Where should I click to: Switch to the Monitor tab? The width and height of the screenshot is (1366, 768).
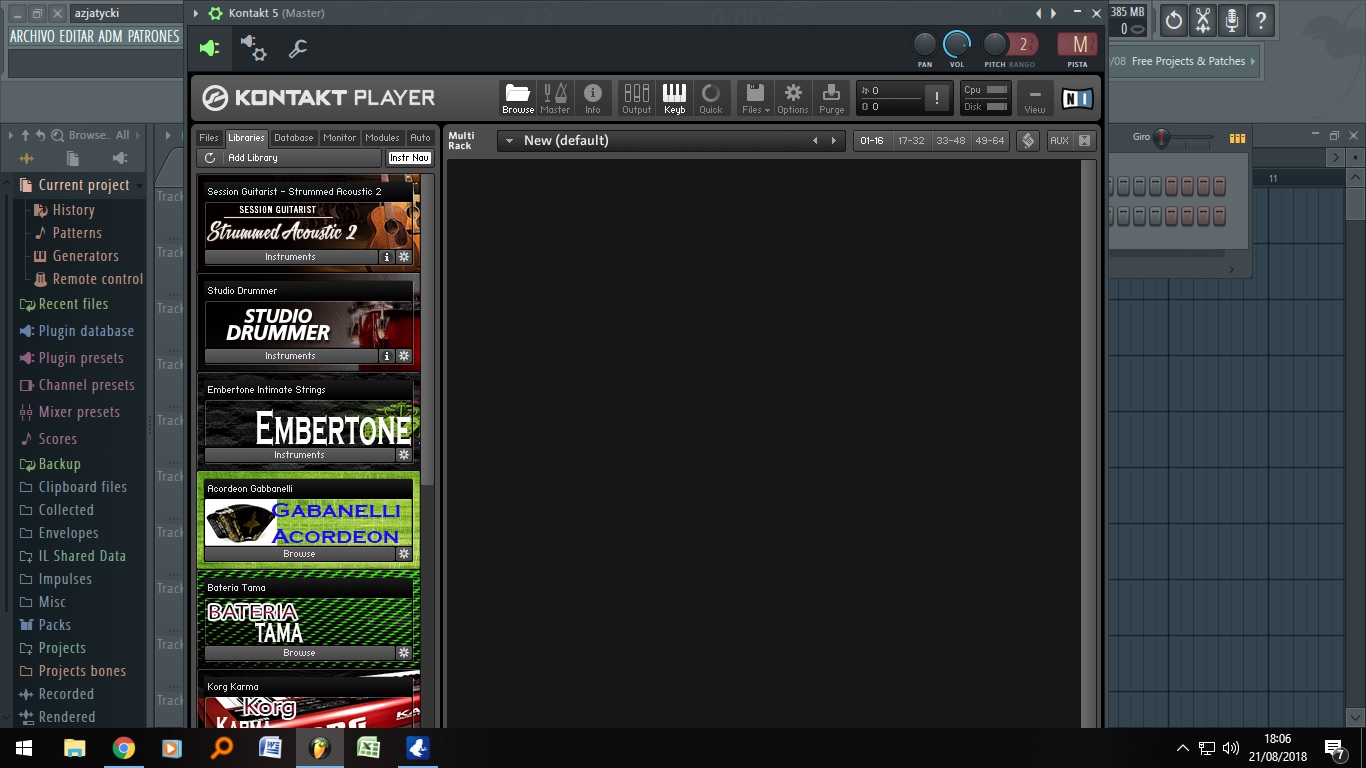tap(340, 138)
